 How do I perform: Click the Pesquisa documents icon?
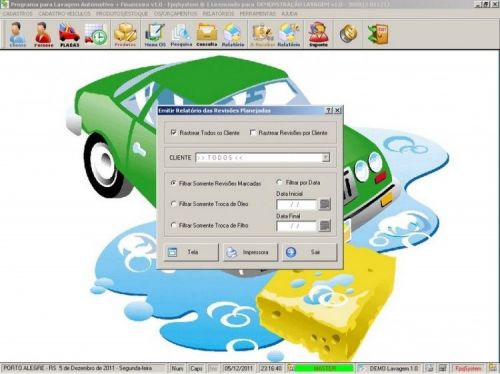pyautogui.click(x=181, y=34)
